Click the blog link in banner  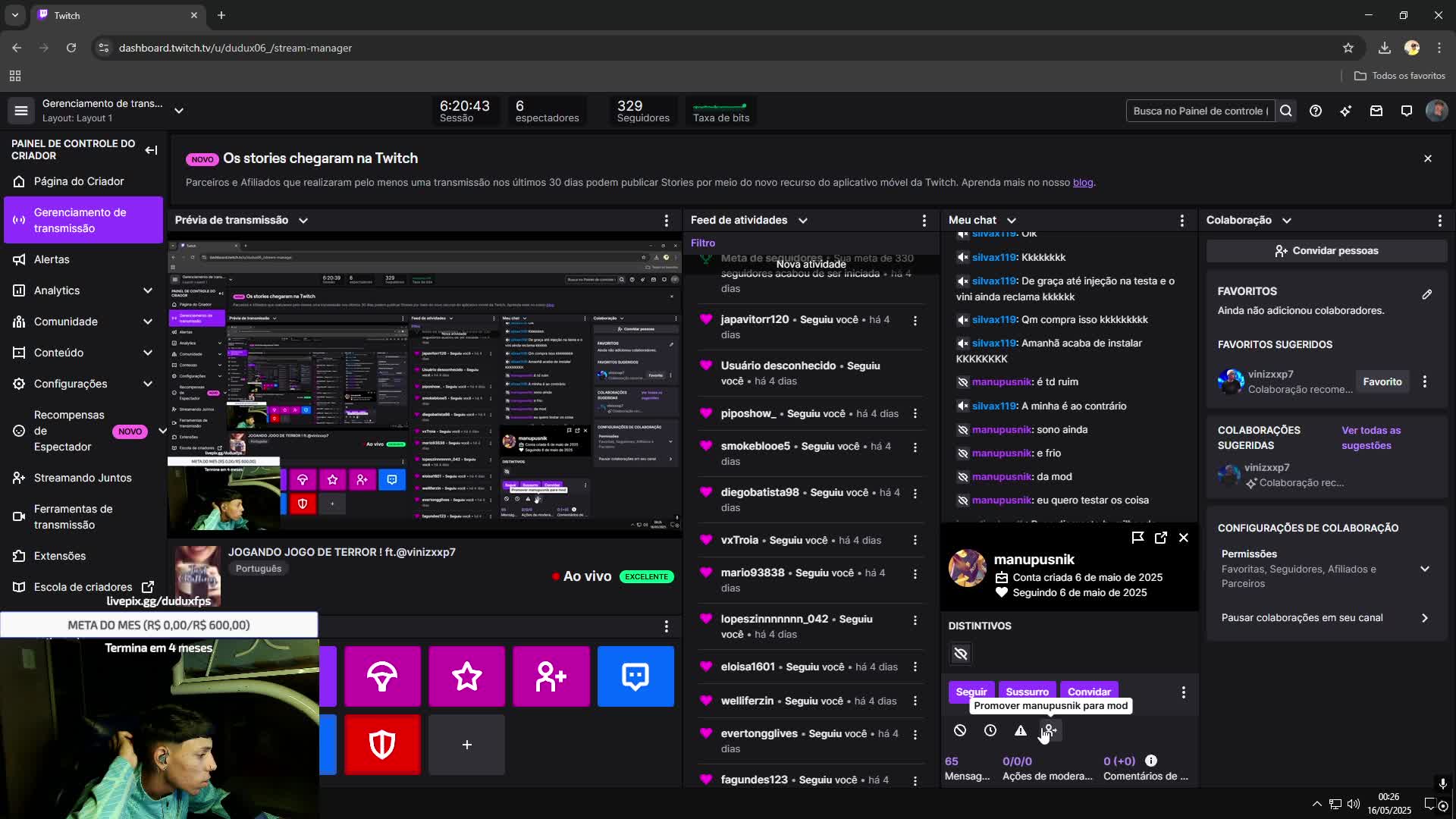(1083, 183)
